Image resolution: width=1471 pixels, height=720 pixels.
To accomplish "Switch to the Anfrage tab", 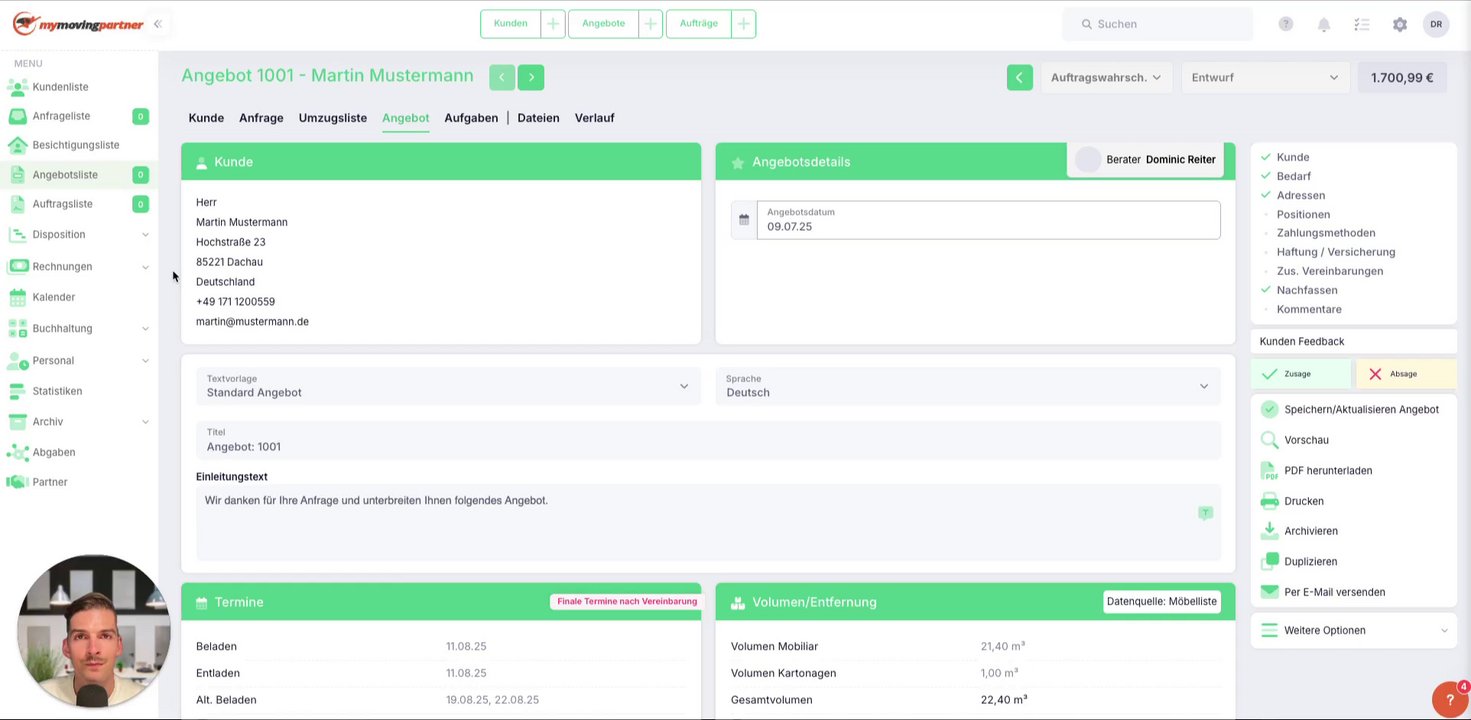I will pyautogui.click(x=261, y=118).
